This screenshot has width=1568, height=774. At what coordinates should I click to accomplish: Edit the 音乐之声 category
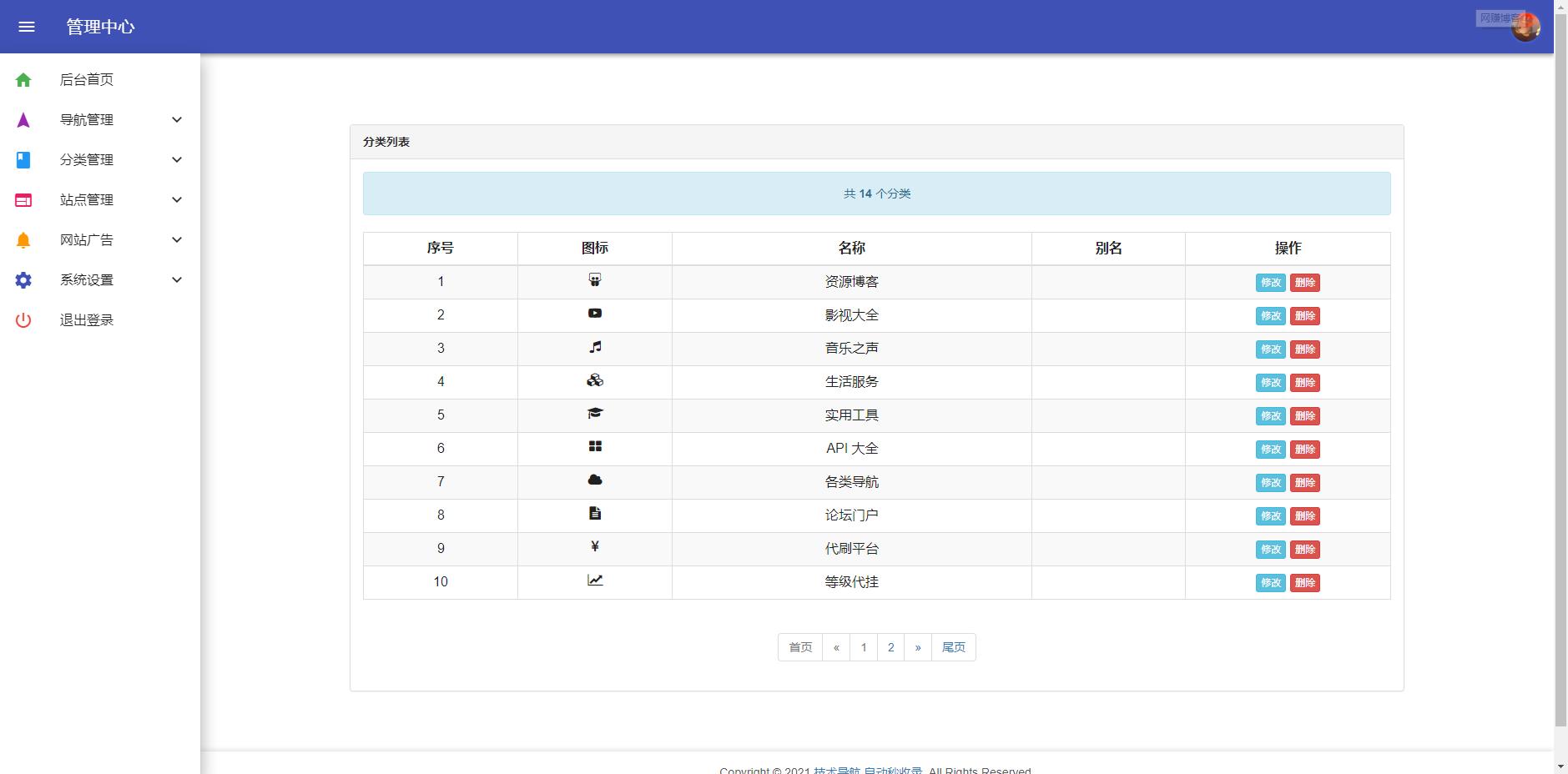click(1271, 349)
